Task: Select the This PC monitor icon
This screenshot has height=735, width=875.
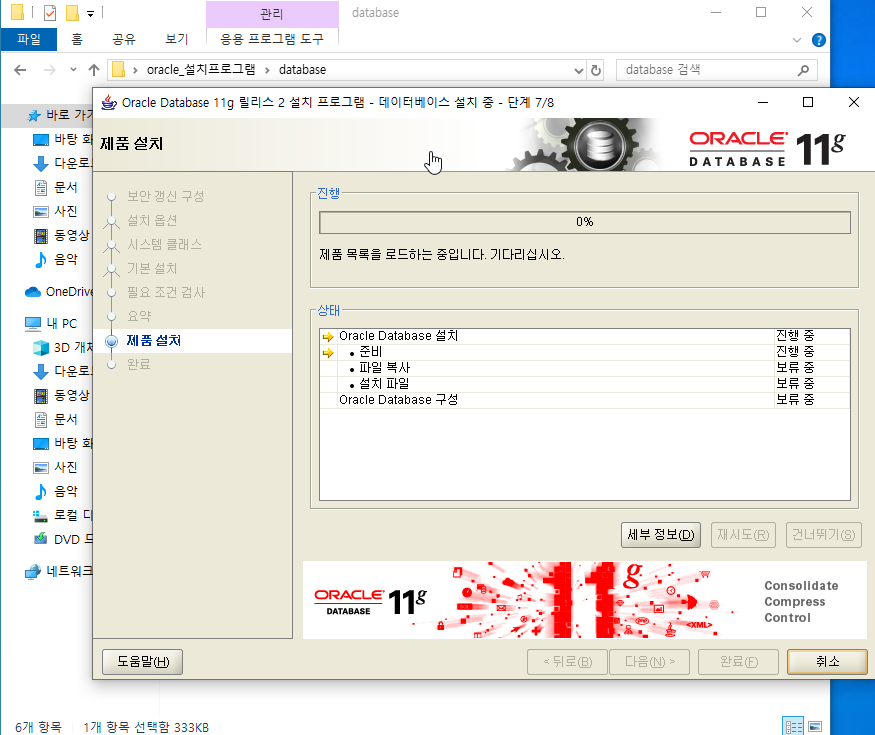Action: pos(33,324)
